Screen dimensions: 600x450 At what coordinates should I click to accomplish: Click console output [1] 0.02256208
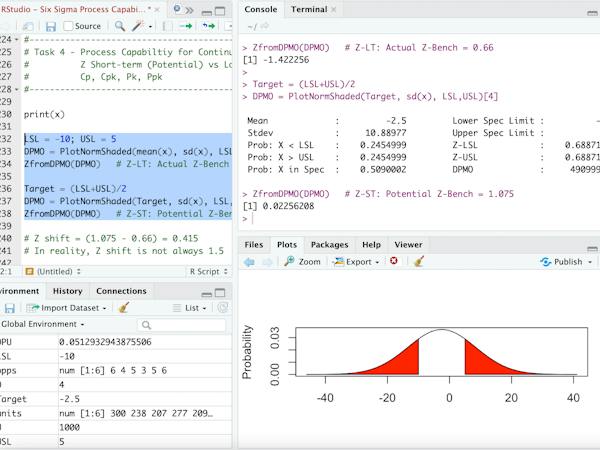(279, 206)
